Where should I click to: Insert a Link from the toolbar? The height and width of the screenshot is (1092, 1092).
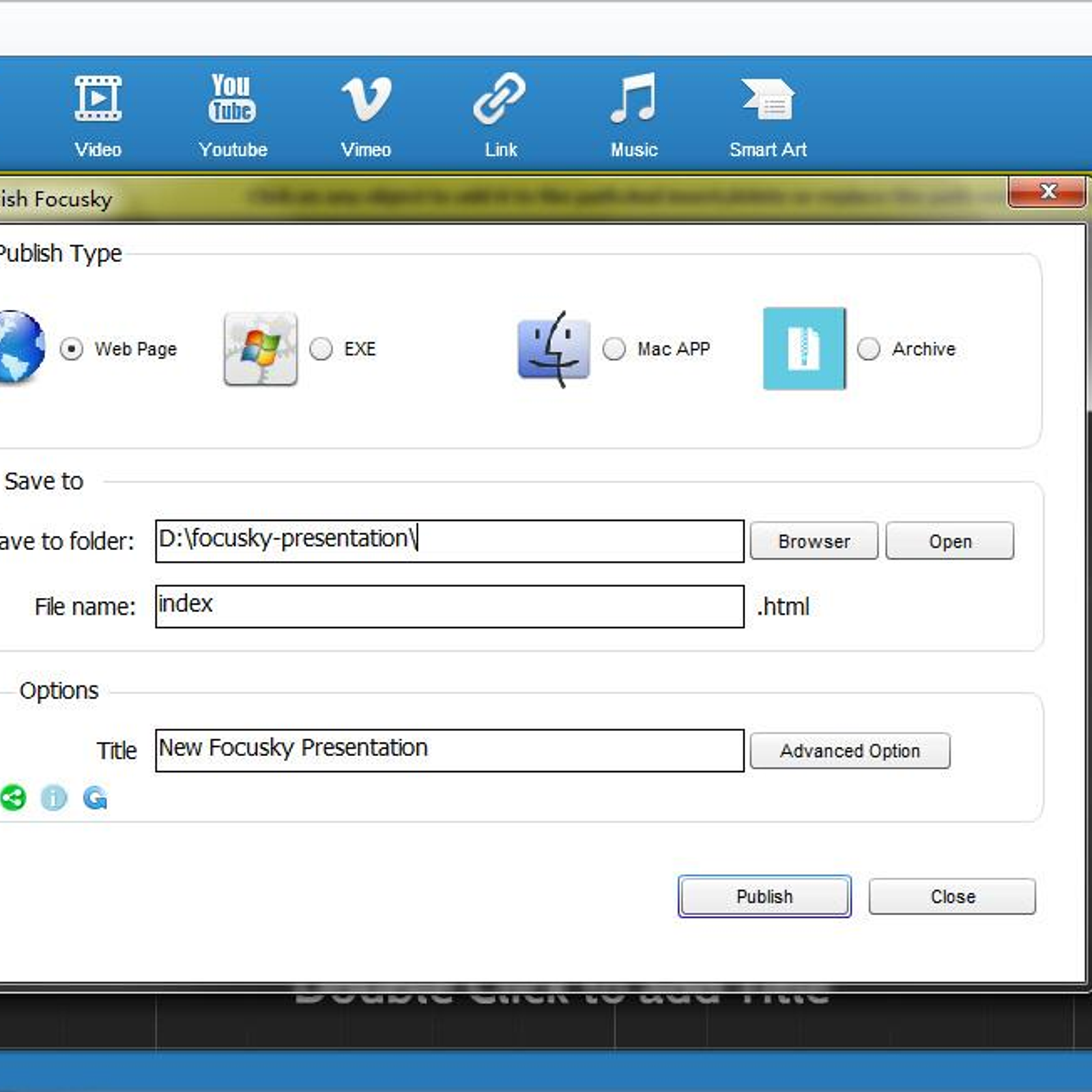500,116
